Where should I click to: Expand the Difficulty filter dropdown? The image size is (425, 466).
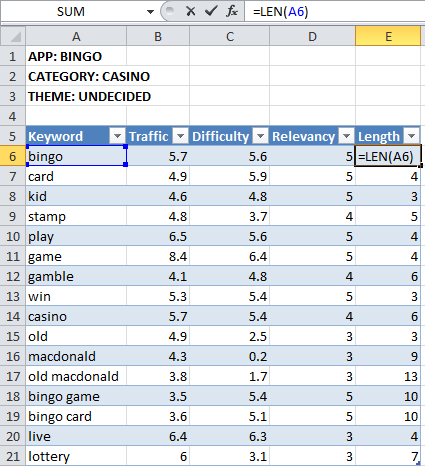point(260,136)
